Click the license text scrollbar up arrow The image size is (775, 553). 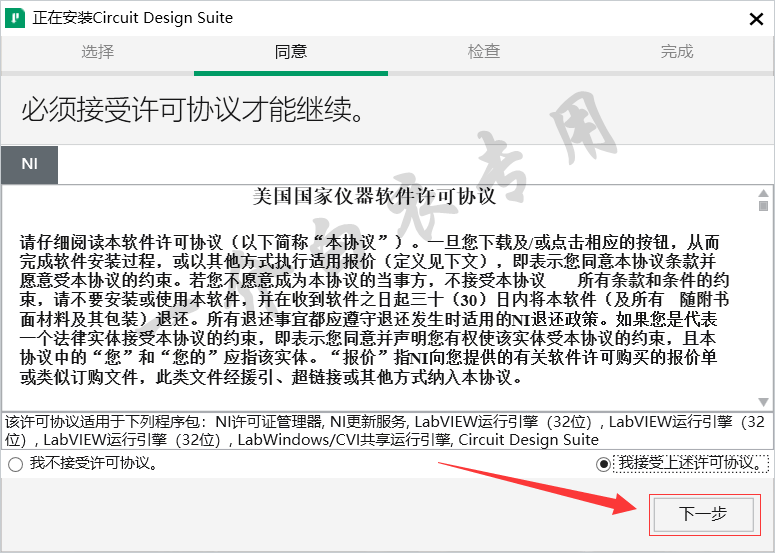click(763, 193)
